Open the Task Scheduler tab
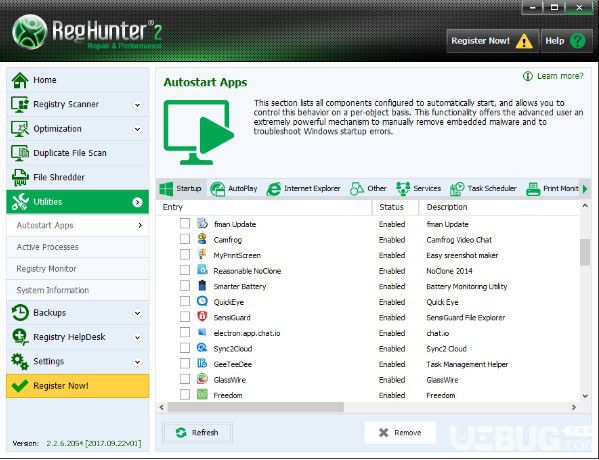The image size is (599, 460). [x=483, y=188]
